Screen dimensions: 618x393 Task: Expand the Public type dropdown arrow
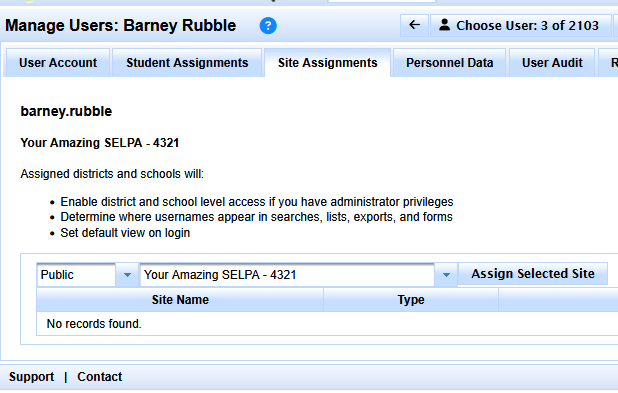pos(127,275)
